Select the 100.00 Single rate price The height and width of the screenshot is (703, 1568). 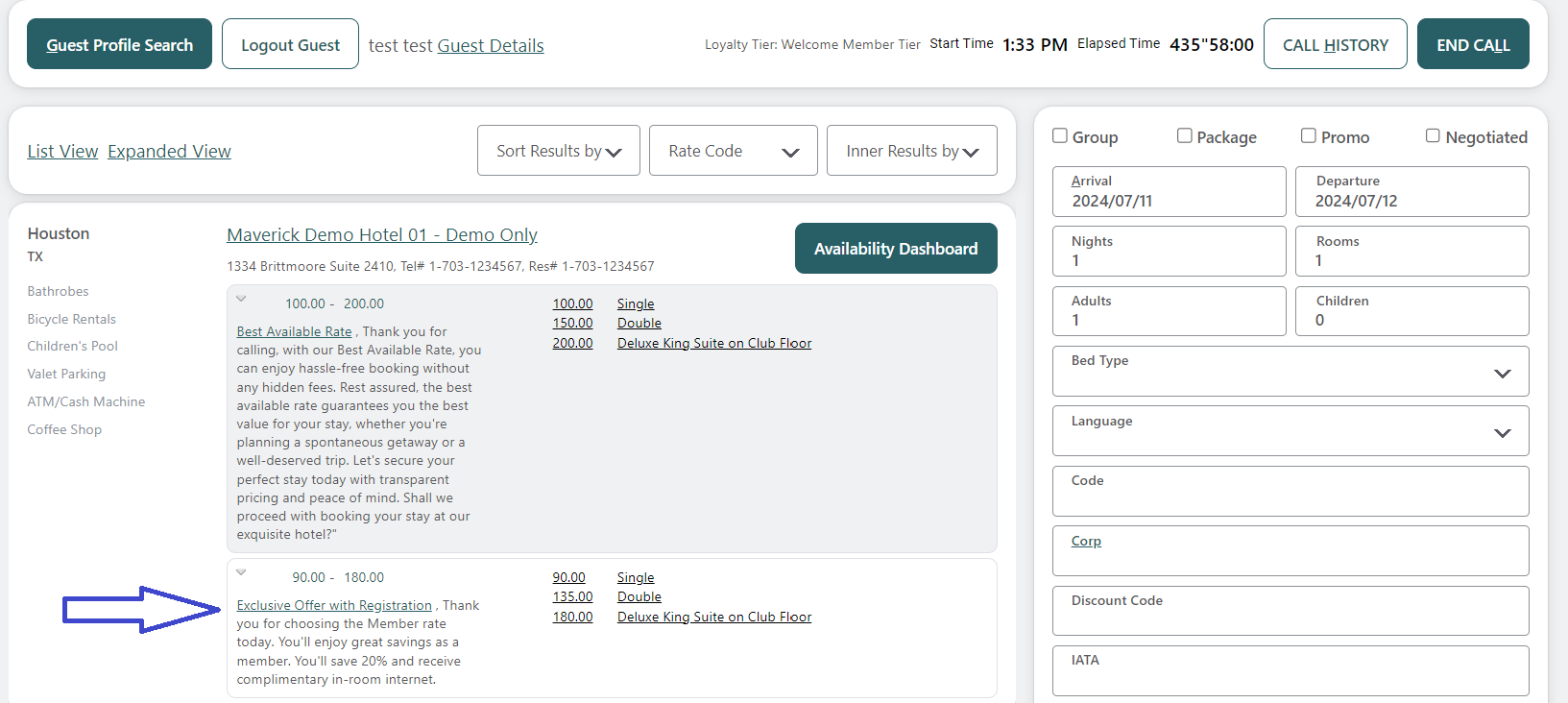(x=572, y=303)
